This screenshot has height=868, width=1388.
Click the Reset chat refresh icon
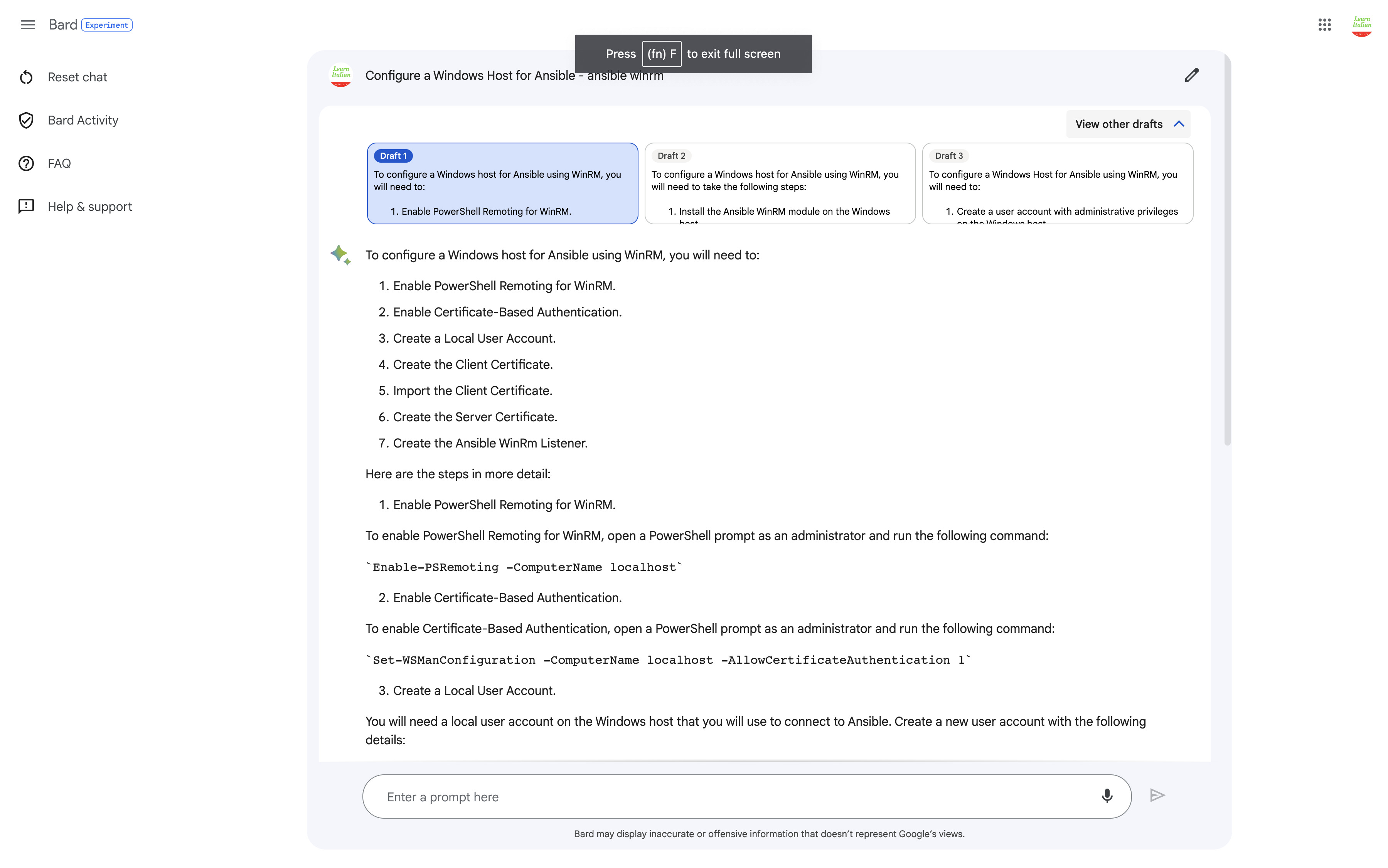point(27,77)
